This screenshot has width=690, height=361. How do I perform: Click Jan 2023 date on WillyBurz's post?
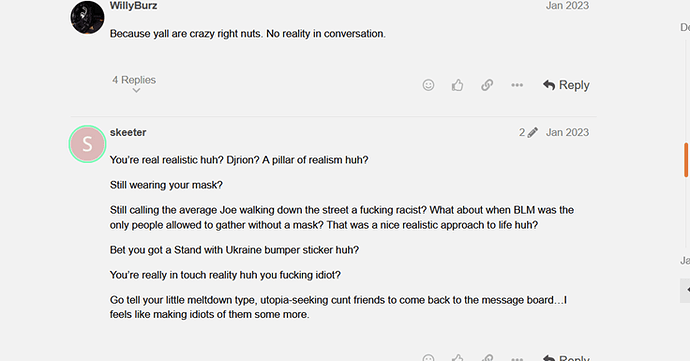tap(567, 6)
